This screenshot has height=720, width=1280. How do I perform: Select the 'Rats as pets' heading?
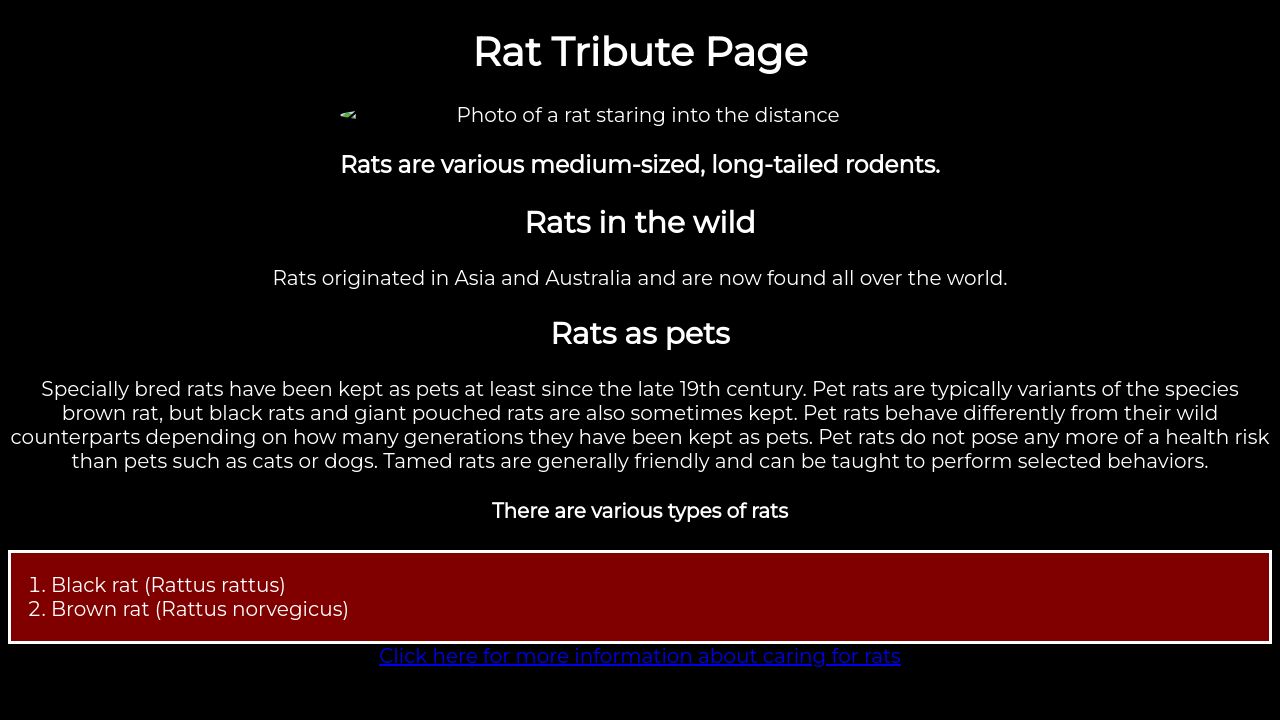[640, 333]
